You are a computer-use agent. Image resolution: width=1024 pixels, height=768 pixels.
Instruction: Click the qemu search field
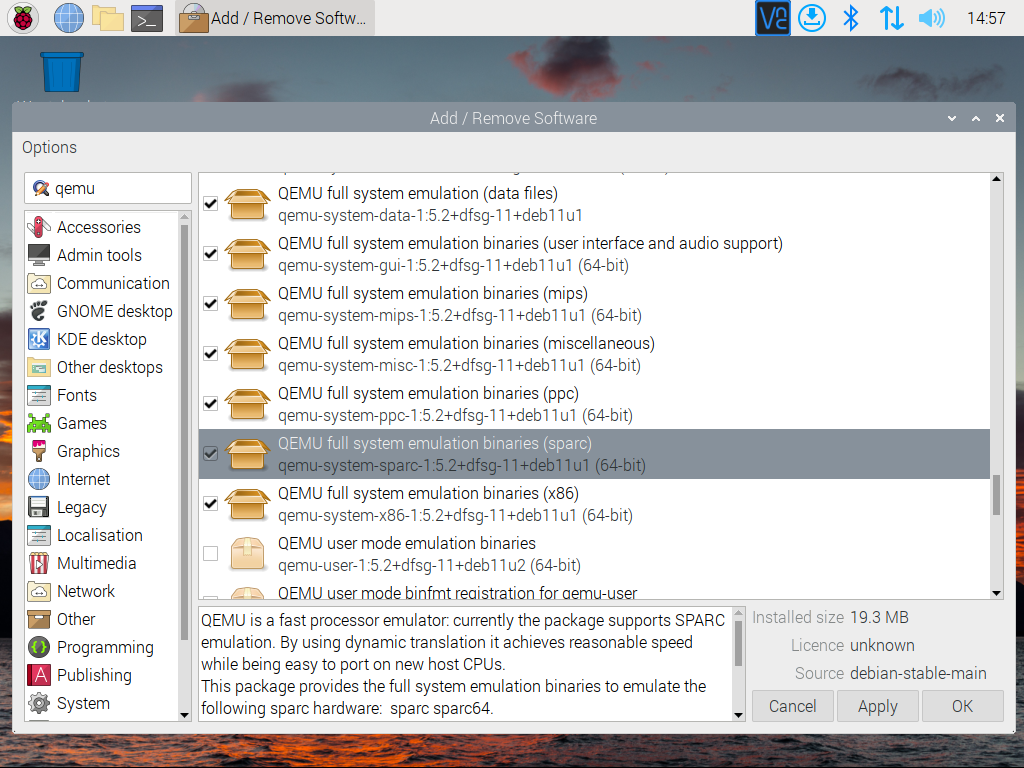pyautogui.click(x=108, y=188)
